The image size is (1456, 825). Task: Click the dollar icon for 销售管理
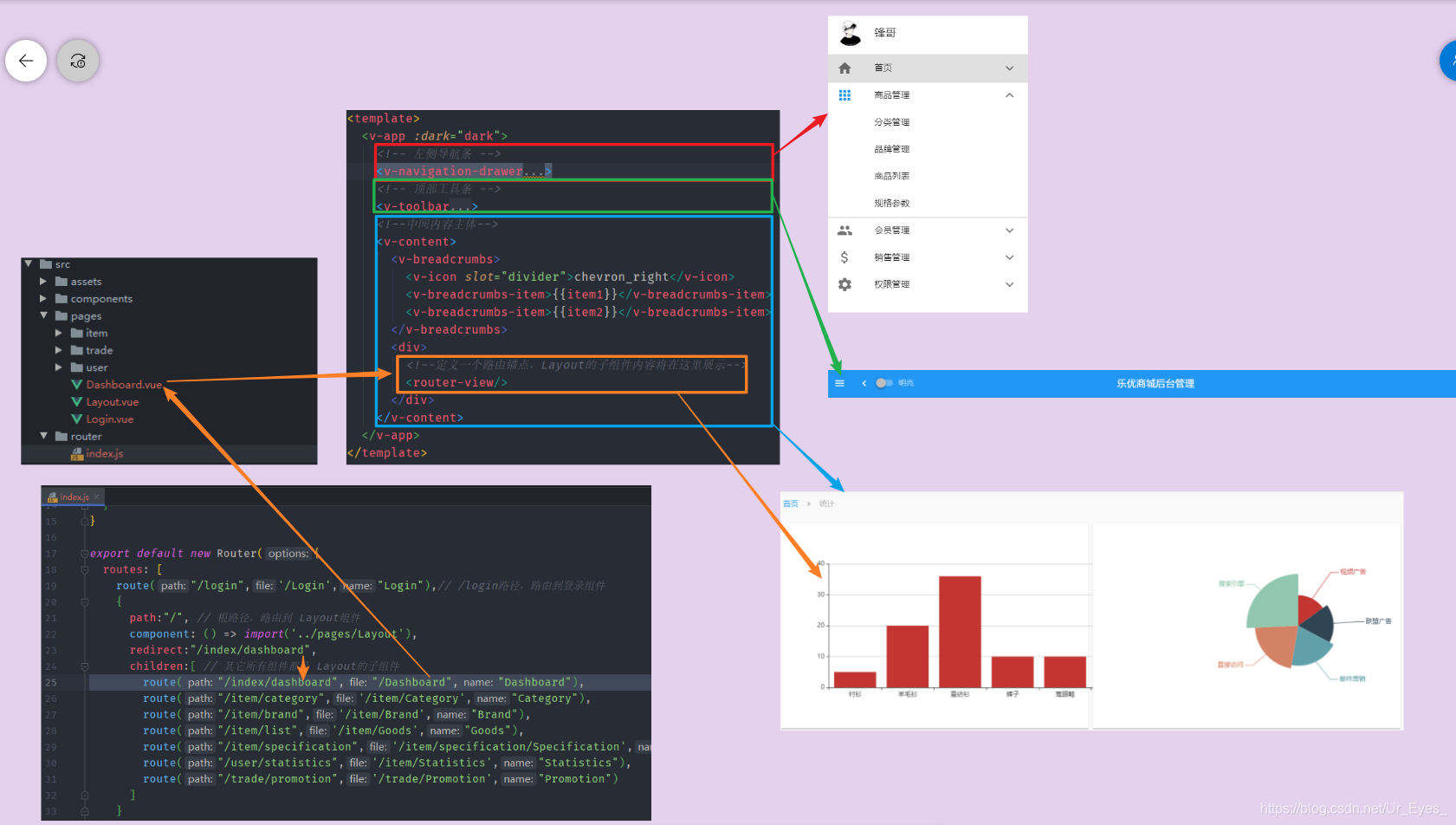pyautogui.click(x=844, y=257)
